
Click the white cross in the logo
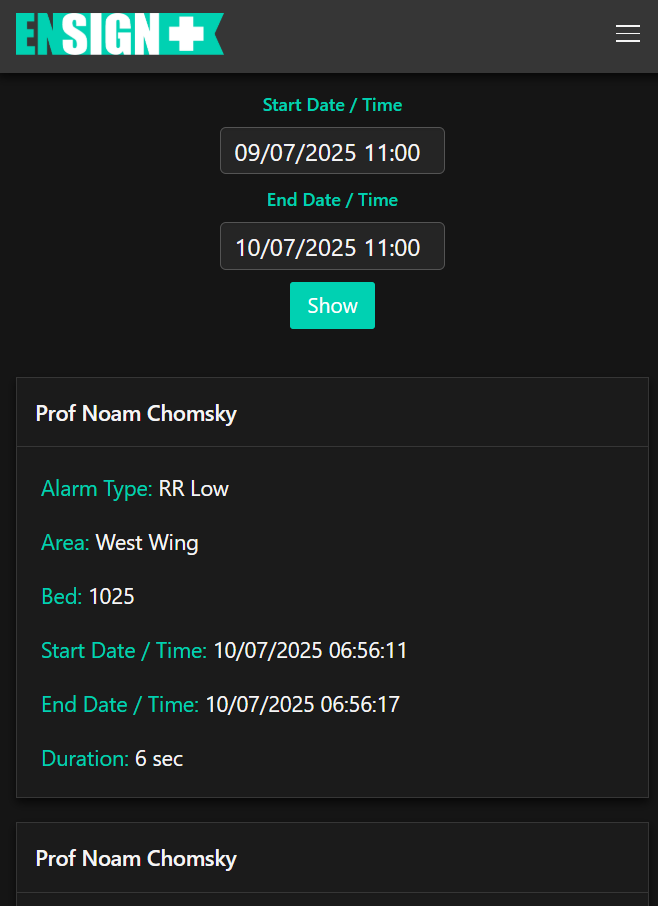(x=186, y=35)
